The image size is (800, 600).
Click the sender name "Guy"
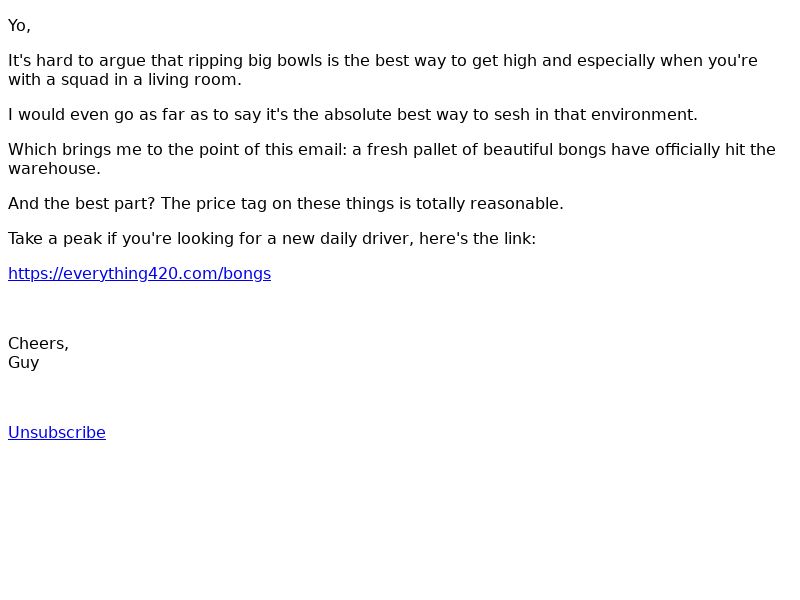coord(23,363)
